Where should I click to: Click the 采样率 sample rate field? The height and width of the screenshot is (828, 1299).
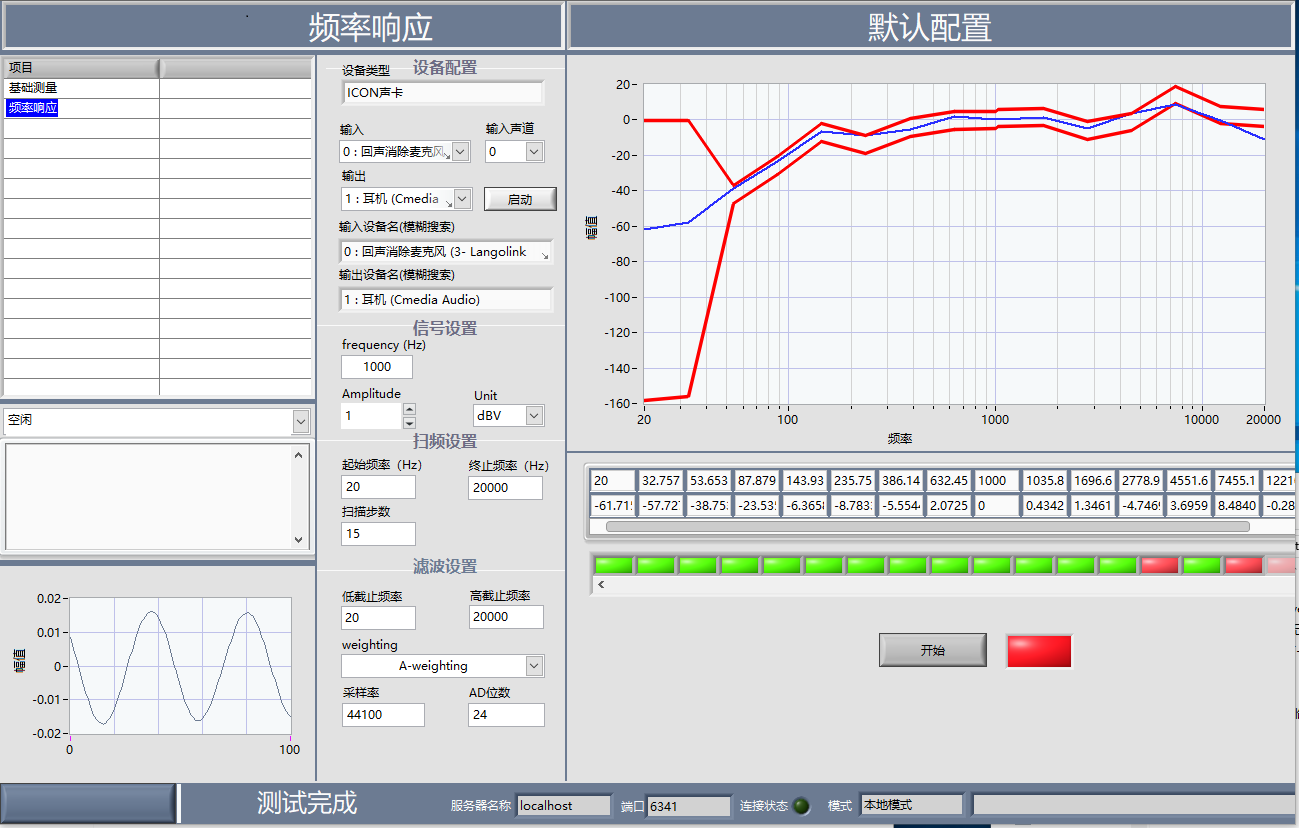[x=383, y=714]
